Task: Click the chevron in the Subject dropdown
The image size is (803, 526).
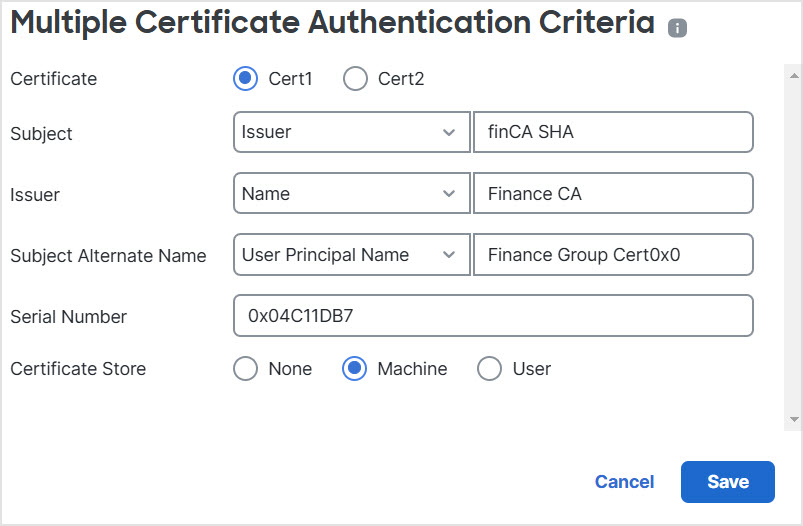Action: tap(448, 132)
